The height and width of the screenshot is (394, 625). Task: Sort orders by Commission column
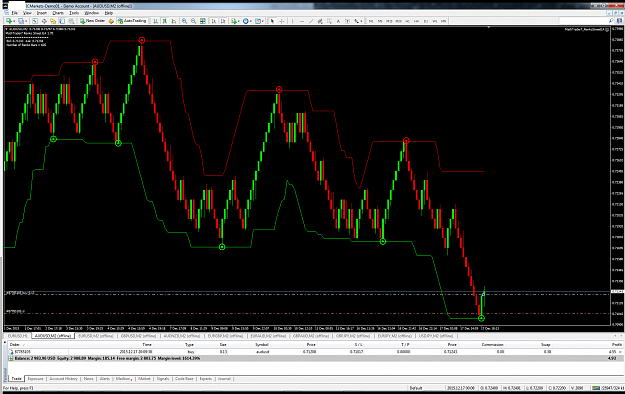click(492, 345)
